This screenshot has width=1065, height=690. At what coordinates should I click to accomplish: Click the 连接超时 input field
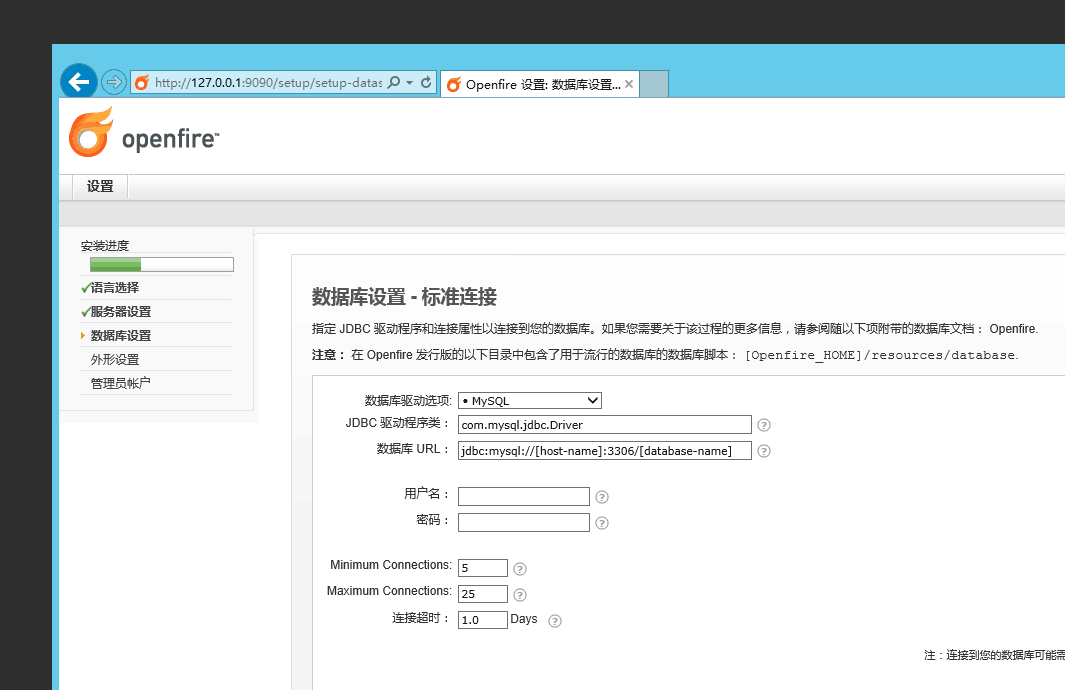tap(483, 619)
